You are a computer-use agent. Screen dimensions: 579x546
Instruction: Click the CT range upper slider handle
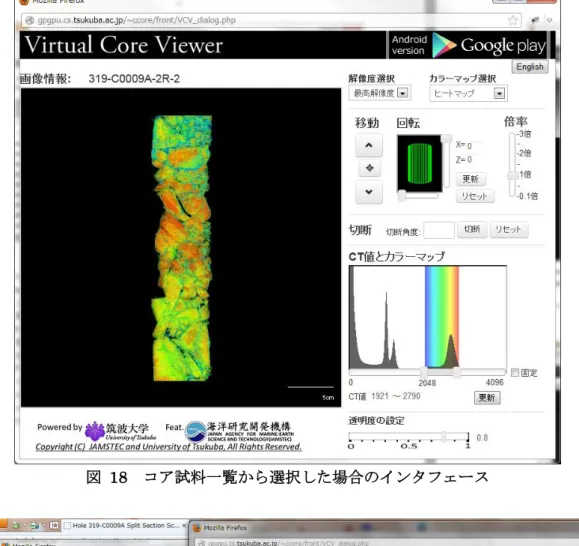point(457,372)
